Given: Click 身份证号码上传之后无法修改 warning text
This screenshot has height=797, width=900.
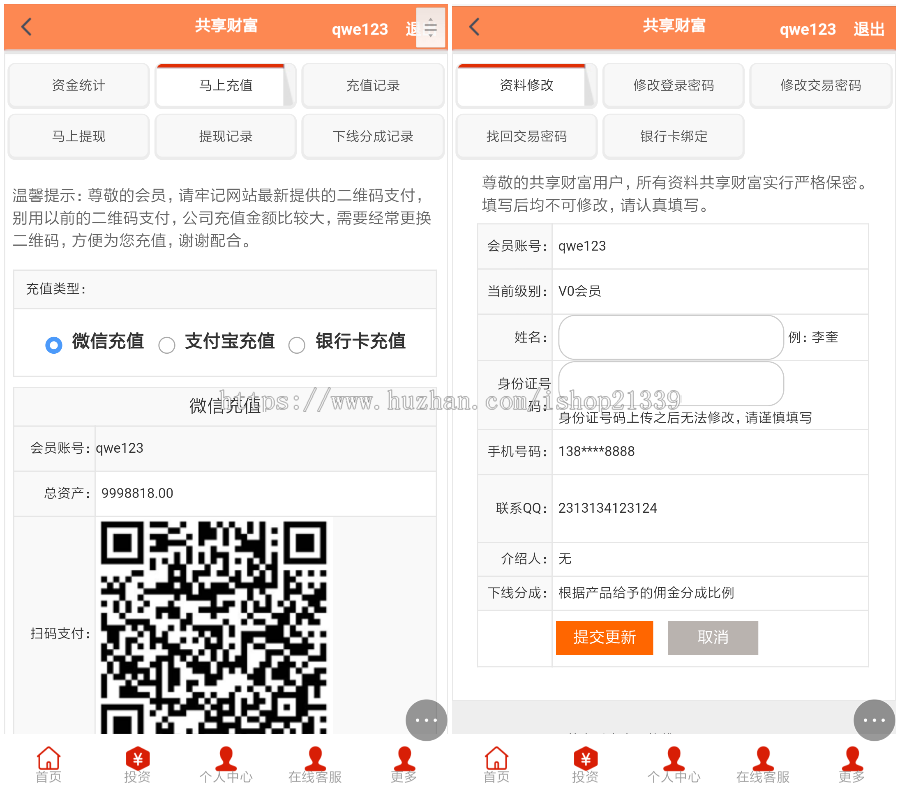Looking at the screenshot, I should pyautogui.click(x=685, y=418).
